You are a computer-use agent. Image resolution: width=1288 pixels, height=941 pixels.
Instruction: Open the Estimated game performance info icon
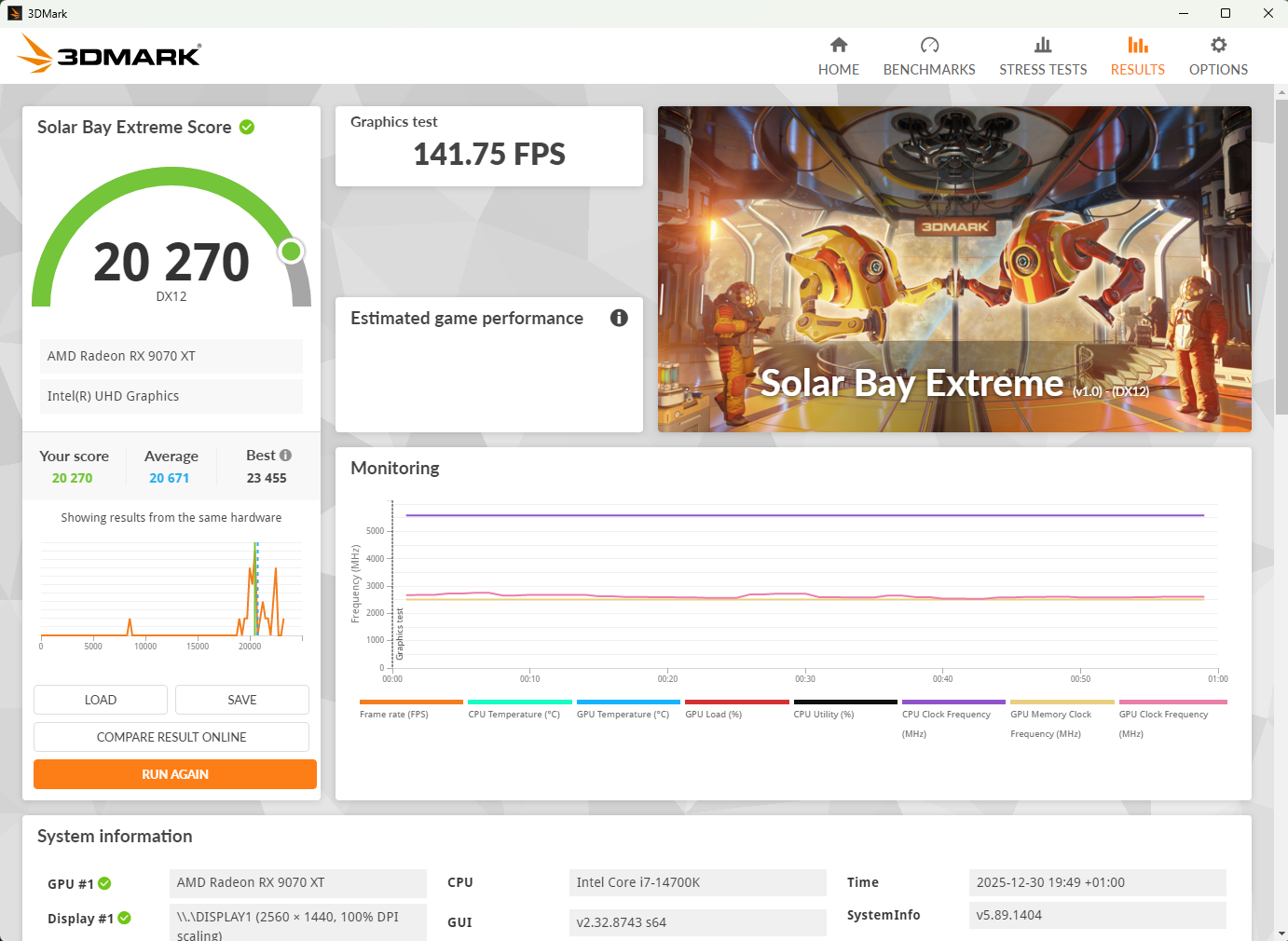click(x=619, y=318)
